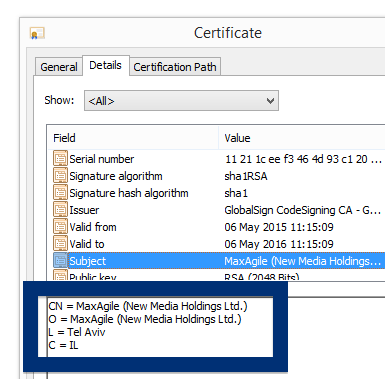The height and width of the screenshot is (379, 385).
Task: Select the Valid from row
Action: (217, 227)
